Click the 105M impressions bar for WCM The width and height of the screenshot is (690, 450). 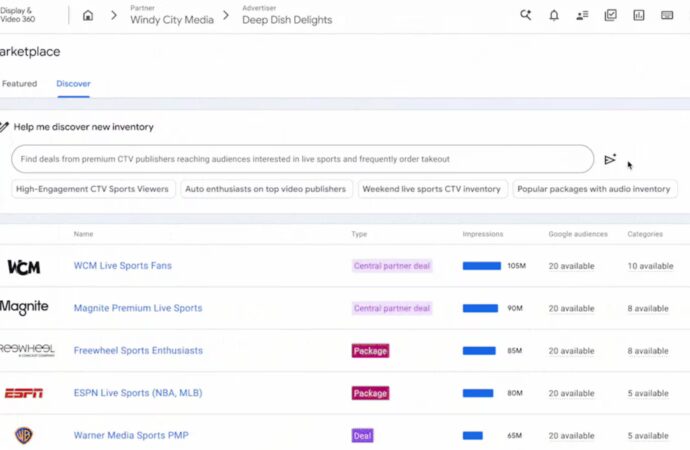482,266
